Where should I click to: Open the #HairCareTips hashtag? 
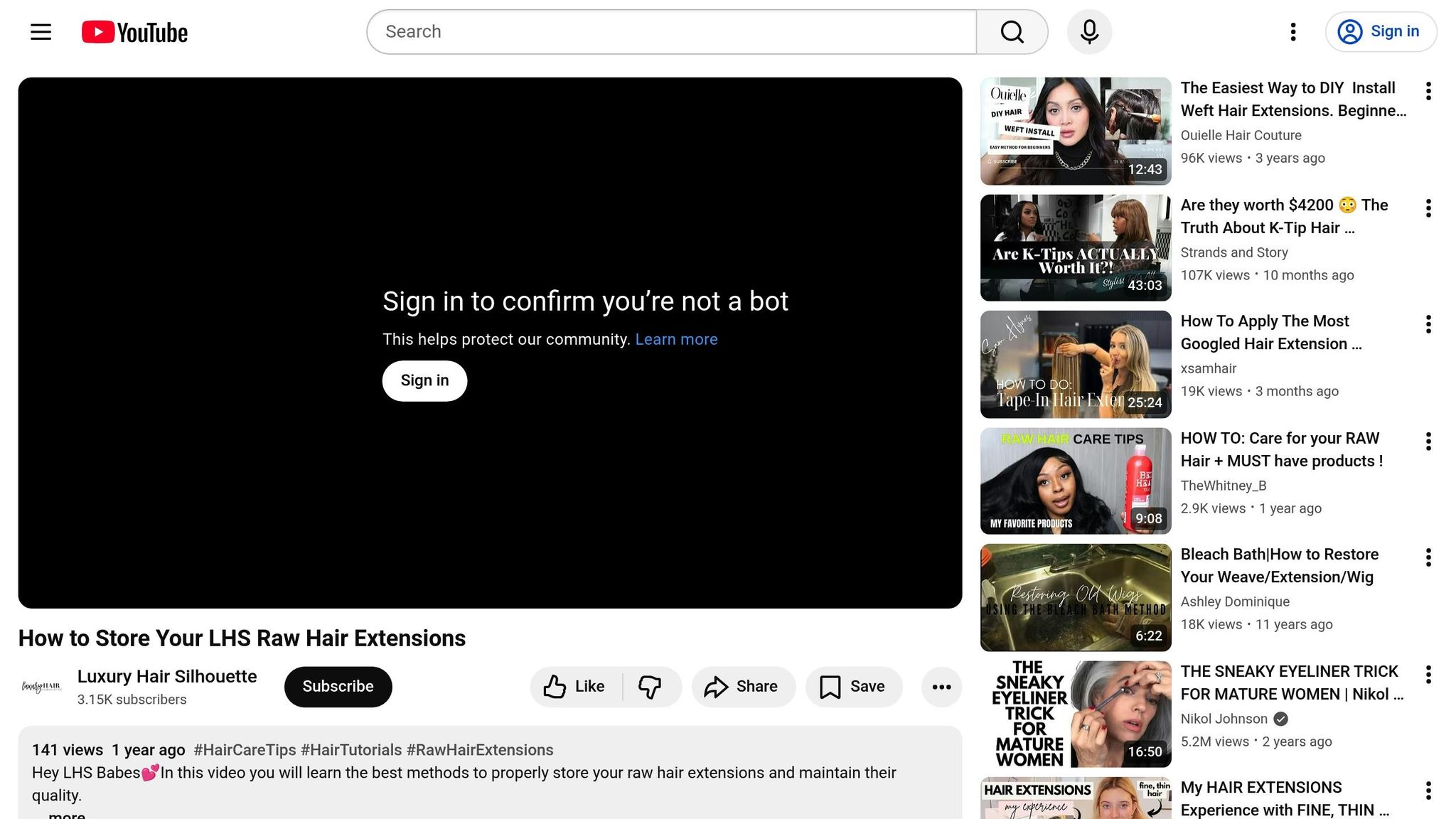tap(245, 750)
